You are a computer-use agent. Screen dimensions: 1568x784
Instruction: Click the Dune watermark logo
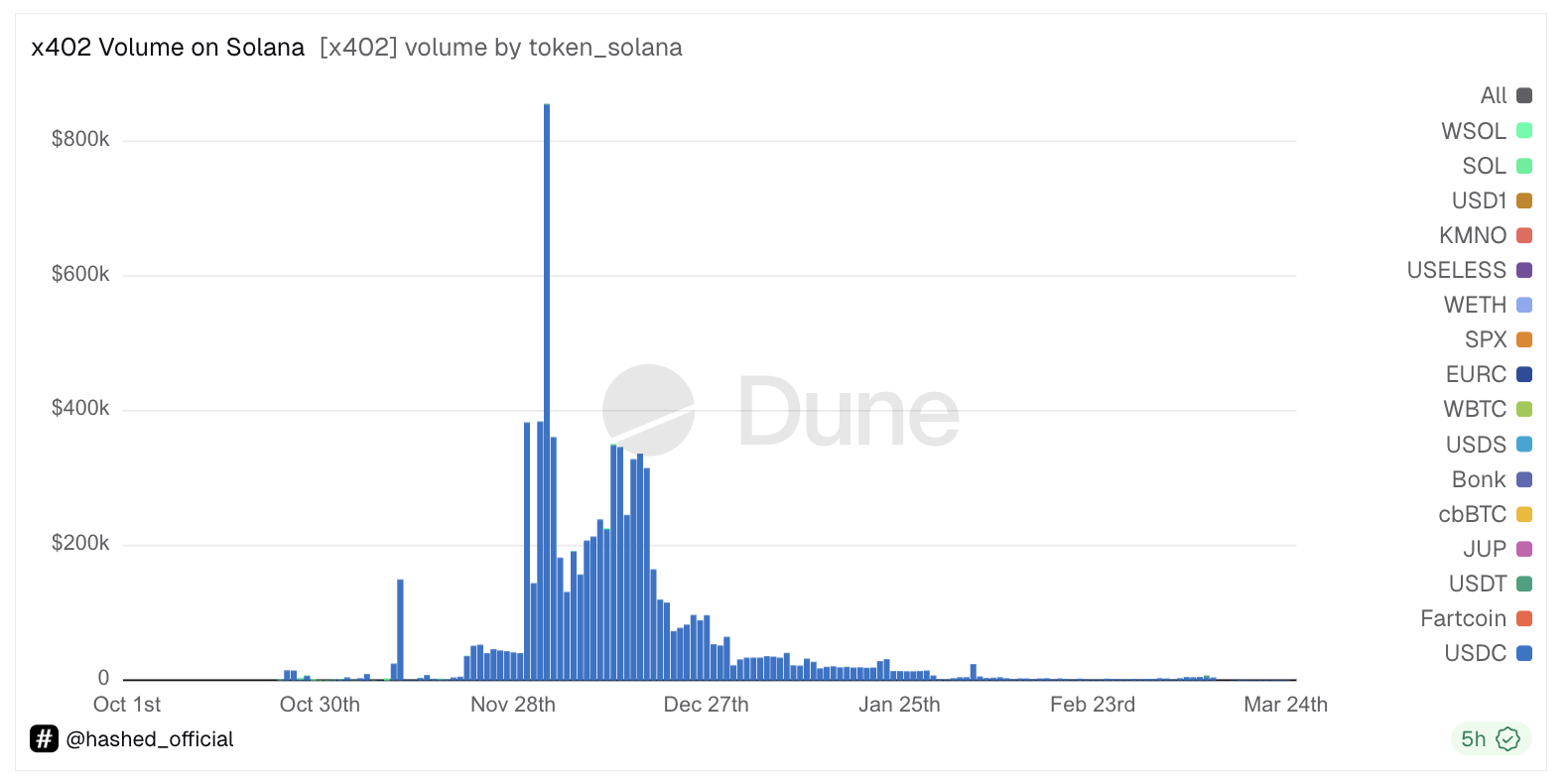pyautogui.click(x=780, y=411)
